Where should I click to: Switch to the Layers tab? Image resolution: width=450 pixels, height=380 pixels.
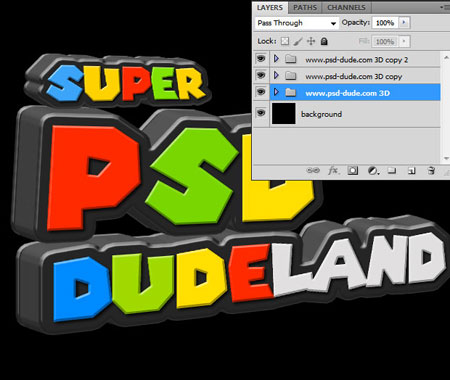(x=270, y=7)
